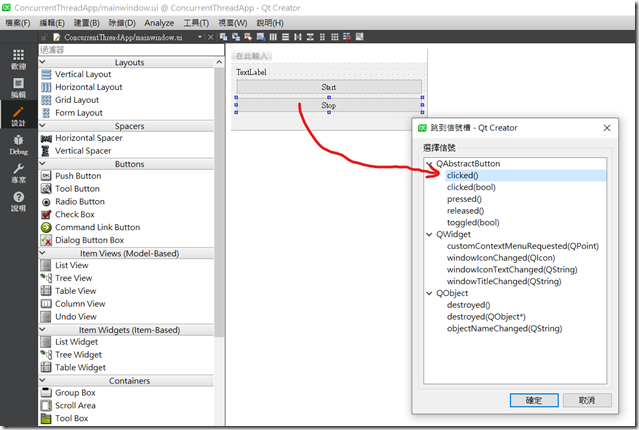The height and width of the screenshot is (430, 639).
Task: Select destroyed(QObject*) signal
Action: (x=486, y=317)
